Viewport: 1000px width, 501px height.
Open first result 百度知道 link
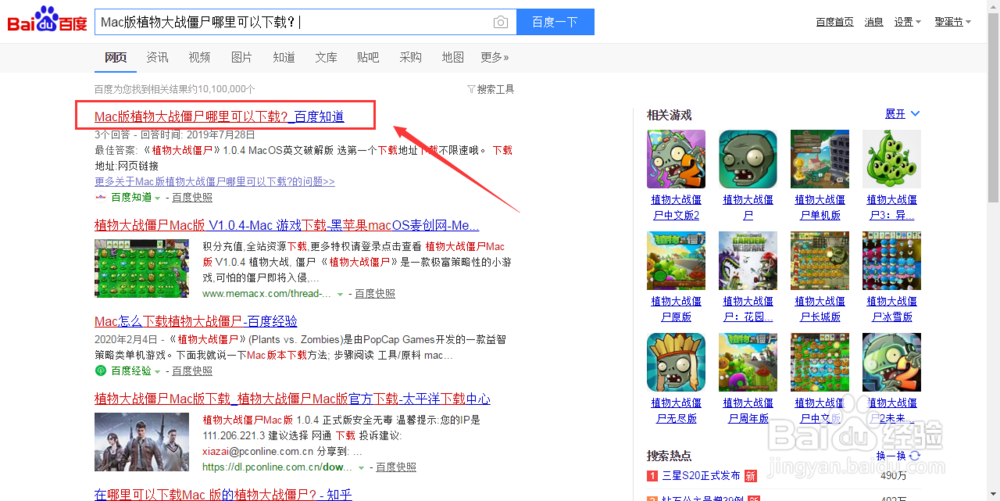(x=219, y=116)
